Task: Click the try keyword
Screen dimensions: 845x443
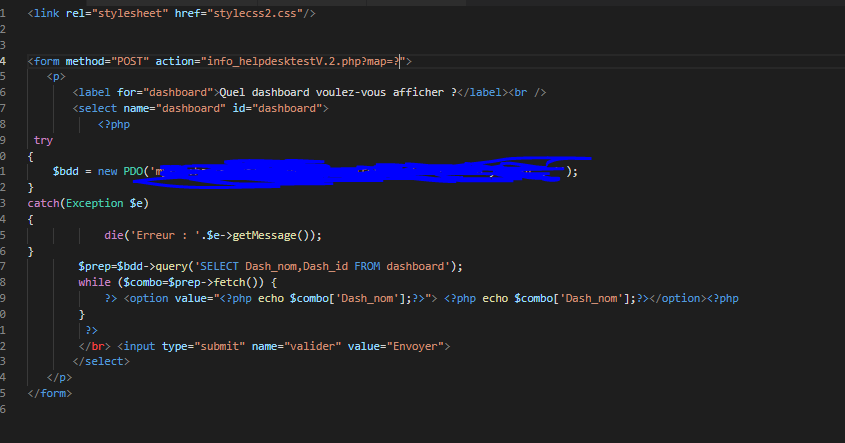Action: coord(43,140)
